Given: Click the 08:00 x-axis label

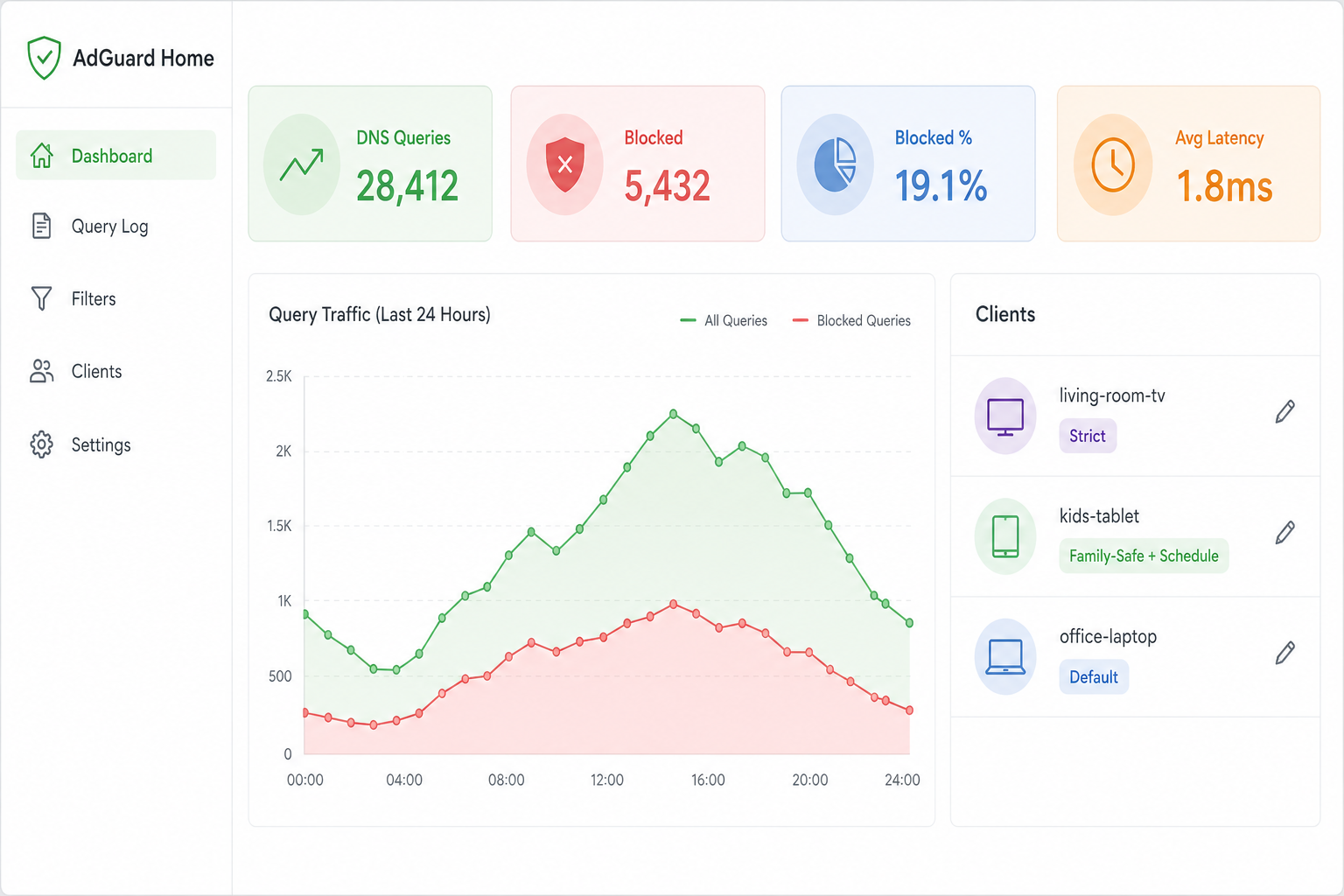Looking at the screenshot, I should 507,780.
